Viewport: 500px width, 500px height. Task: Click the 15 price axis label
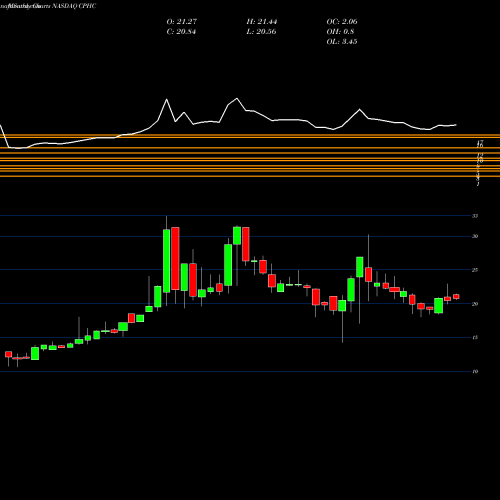(475, 338)
